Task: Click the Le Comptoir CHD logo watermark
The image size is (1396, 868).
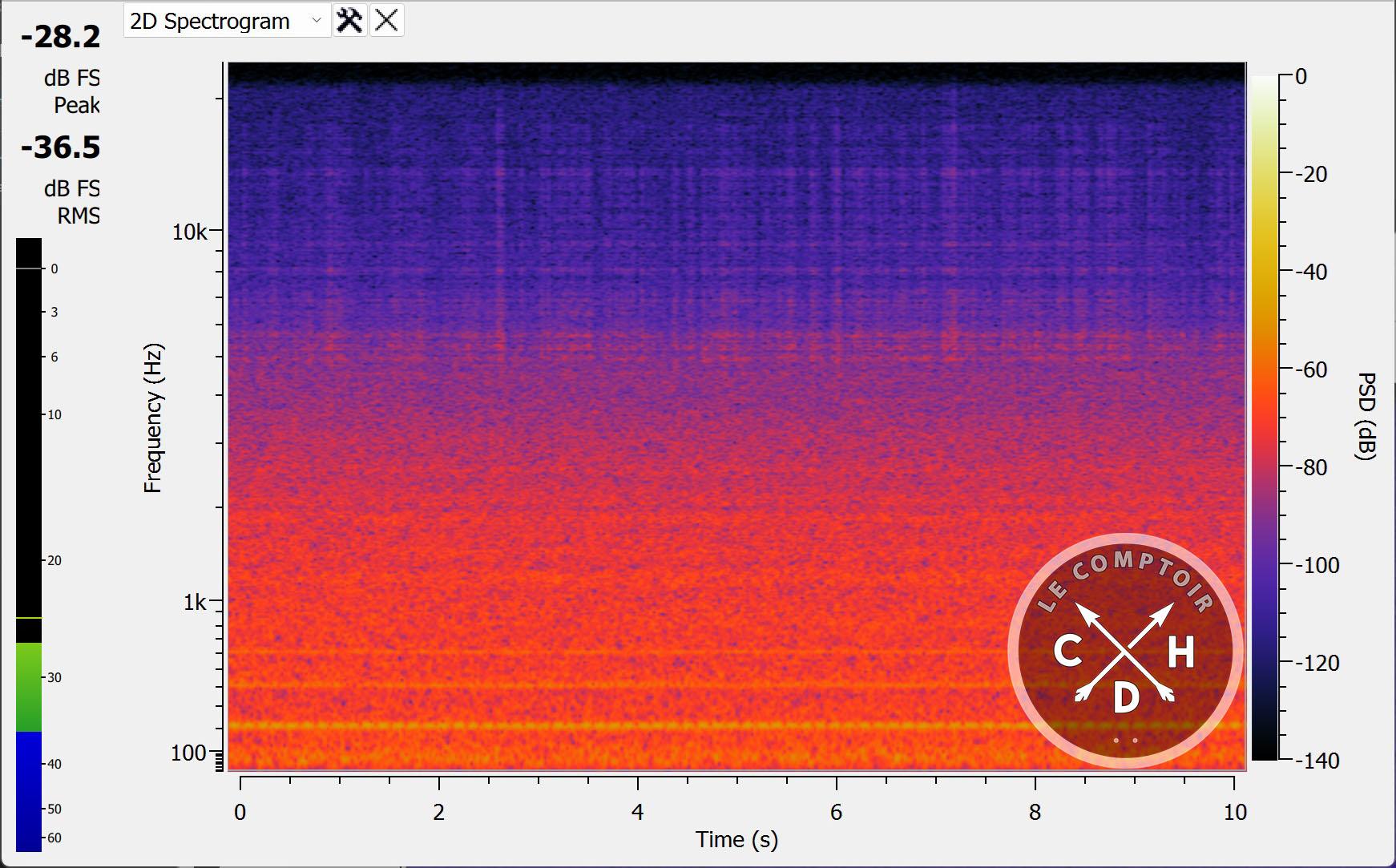Action: 1125,651
